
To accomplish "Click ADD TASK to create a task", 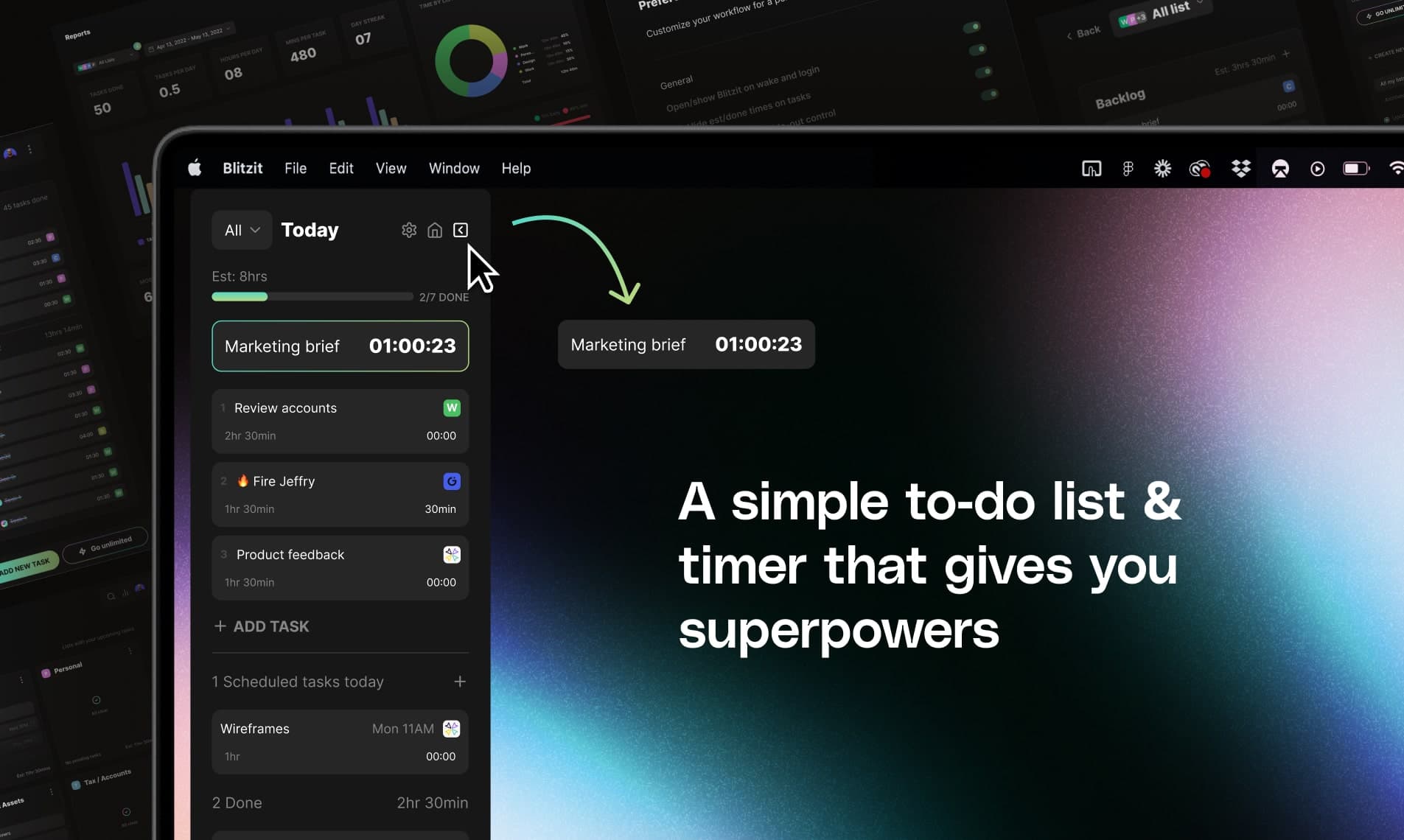I will click(261, 626).
